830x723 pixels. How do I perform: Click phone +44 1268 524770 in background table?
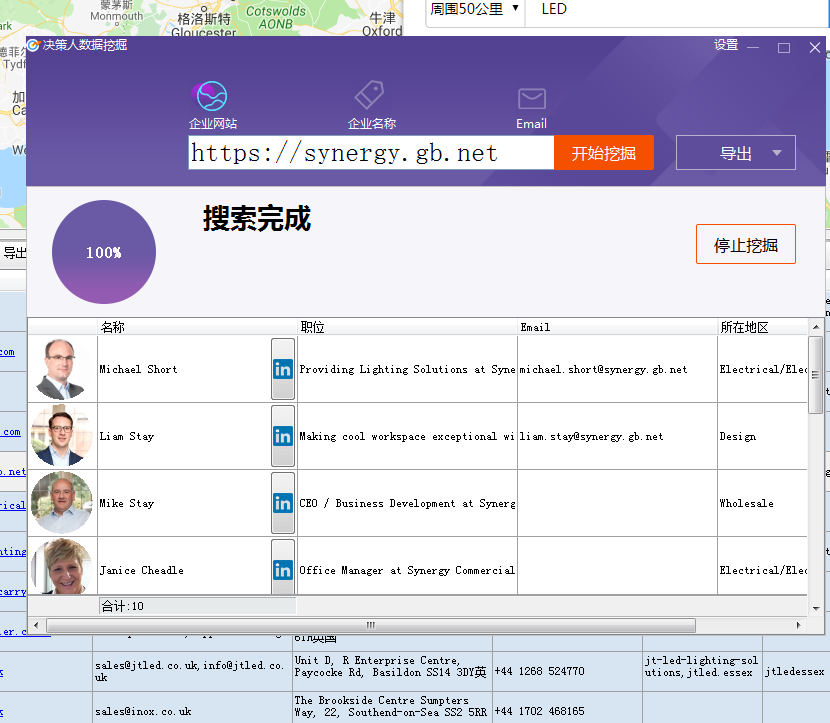(539, 671)
